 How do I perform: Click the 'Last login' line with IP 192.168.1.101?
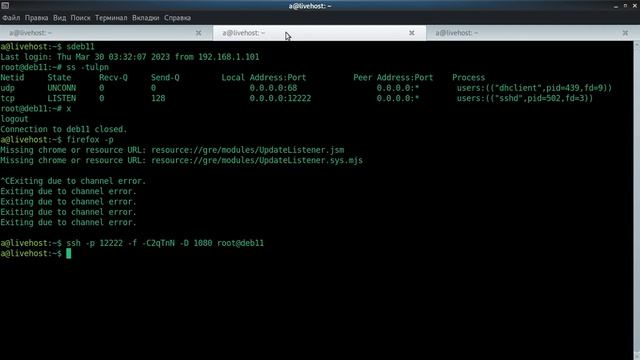click(130, 57)
